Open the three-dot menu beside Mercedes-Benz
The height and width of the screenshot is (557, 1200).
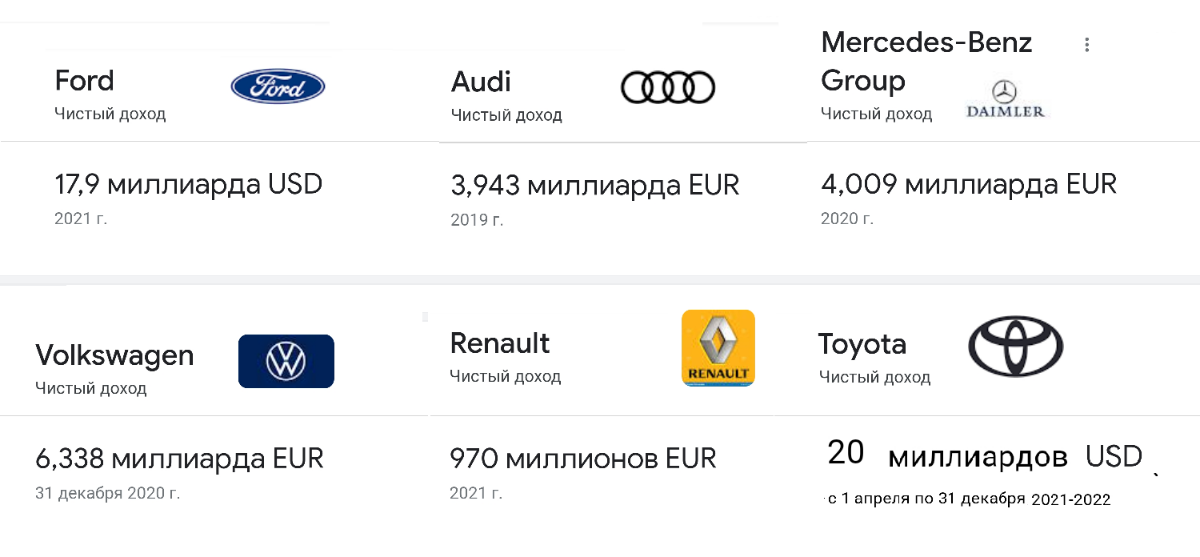pyautogui.click(x=1087, y=44)
